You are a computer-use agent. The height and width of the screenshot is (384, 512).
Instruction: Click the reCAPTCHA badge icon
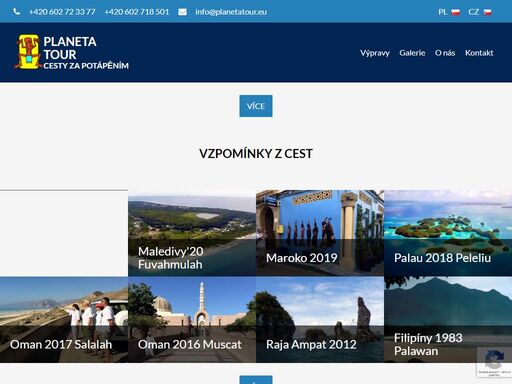coord(494,359)
